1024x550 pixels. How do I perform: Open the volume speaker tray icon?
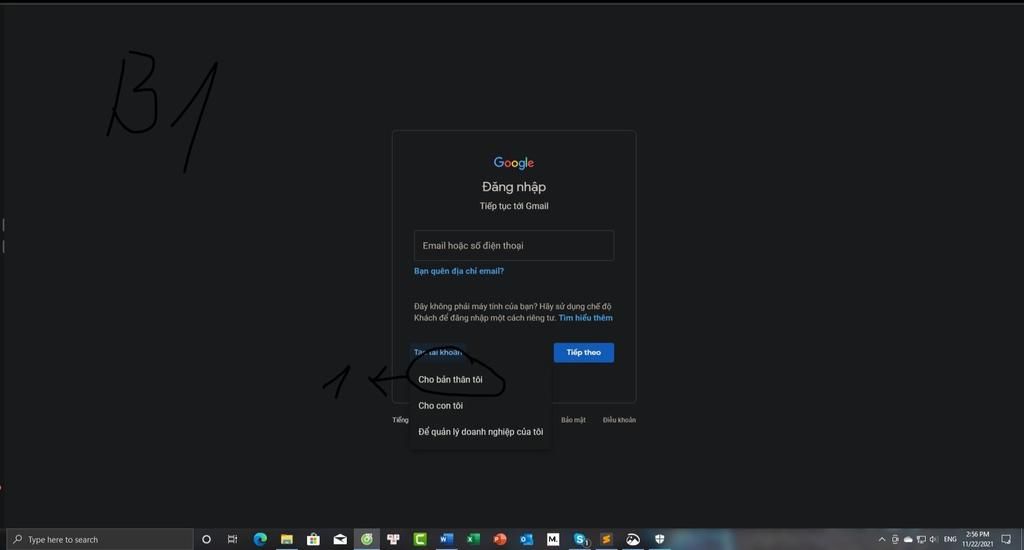pyautogui.click(x=933, y=540)
